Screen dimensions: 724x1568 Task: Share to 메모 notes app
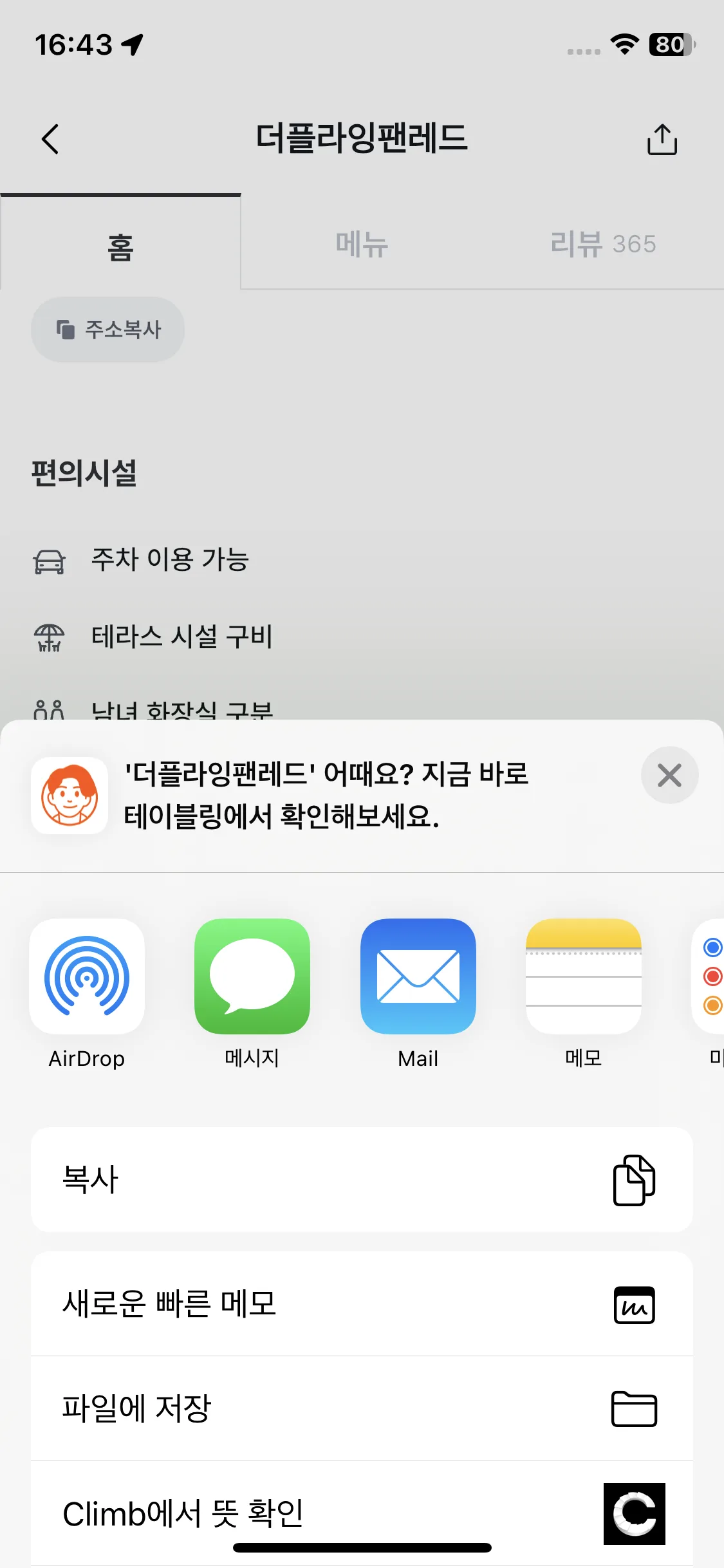(x=584, y=994)
